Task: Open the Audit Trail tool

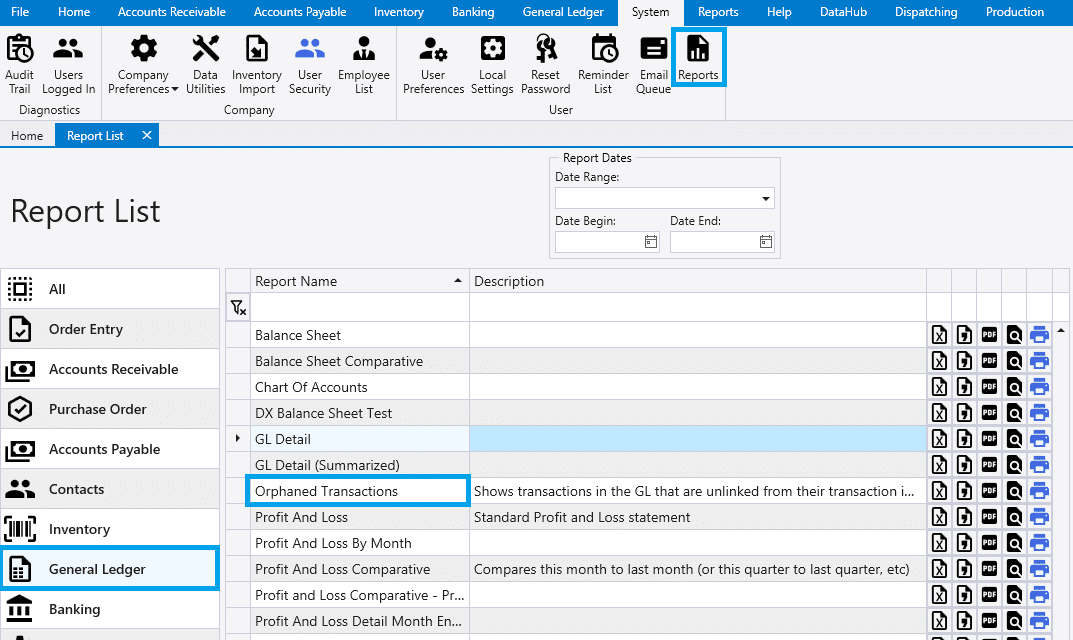Action: (19, 65)
